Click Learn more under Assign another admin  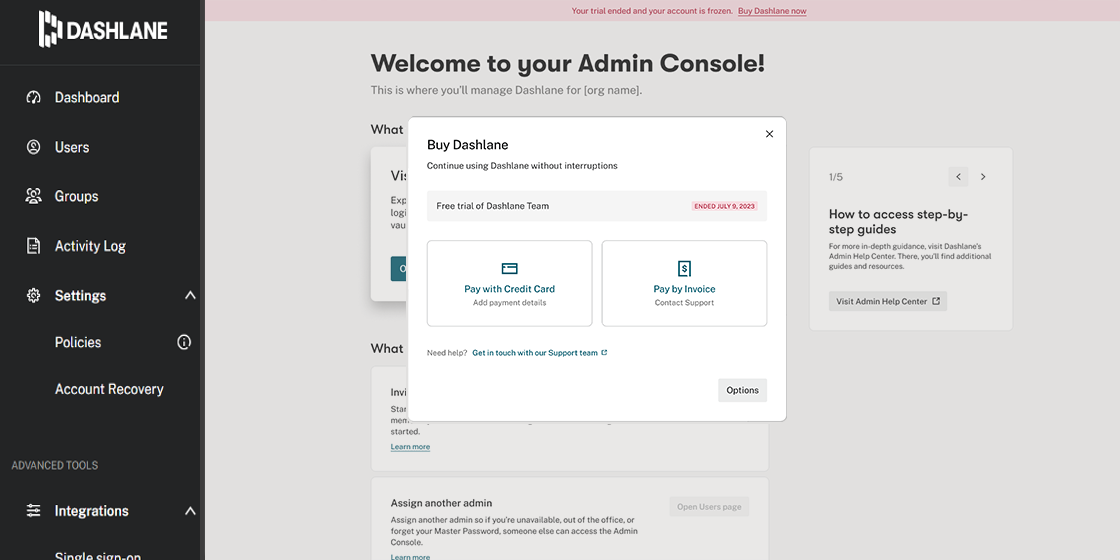[x=410, y=556]
